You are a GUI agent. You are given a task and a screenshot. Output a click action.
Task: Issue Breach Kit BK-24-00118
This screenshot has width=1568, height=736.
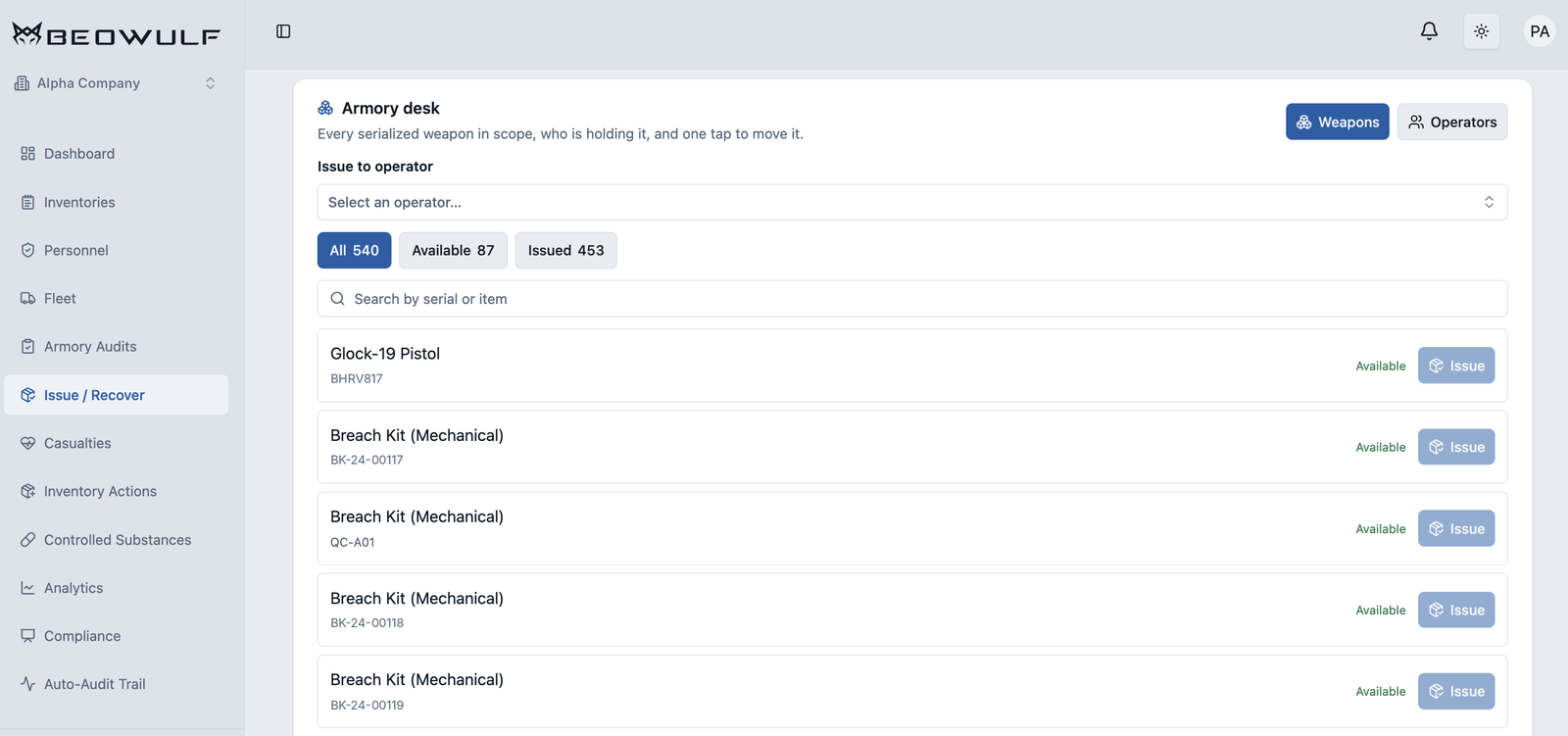[x=1456, y=610]
